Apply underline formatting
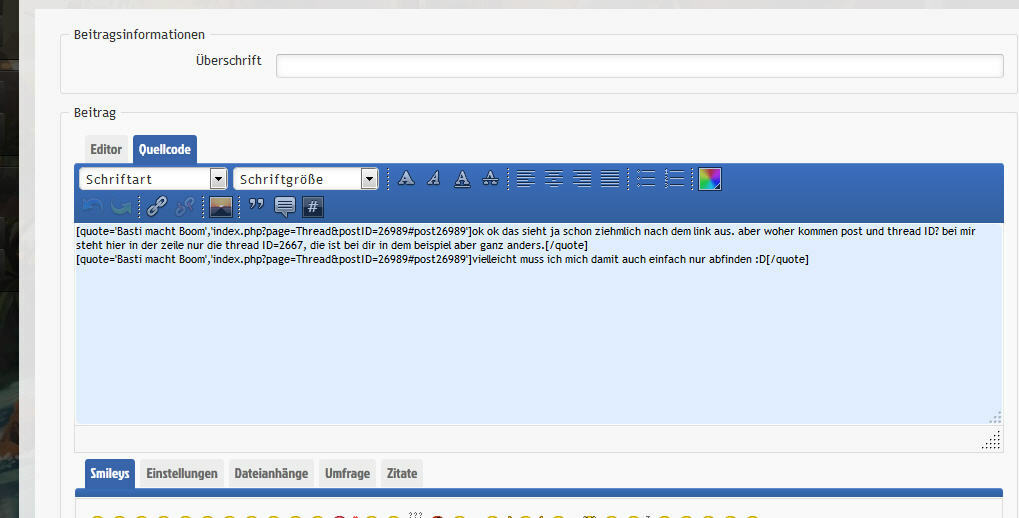 click(461, 178)
